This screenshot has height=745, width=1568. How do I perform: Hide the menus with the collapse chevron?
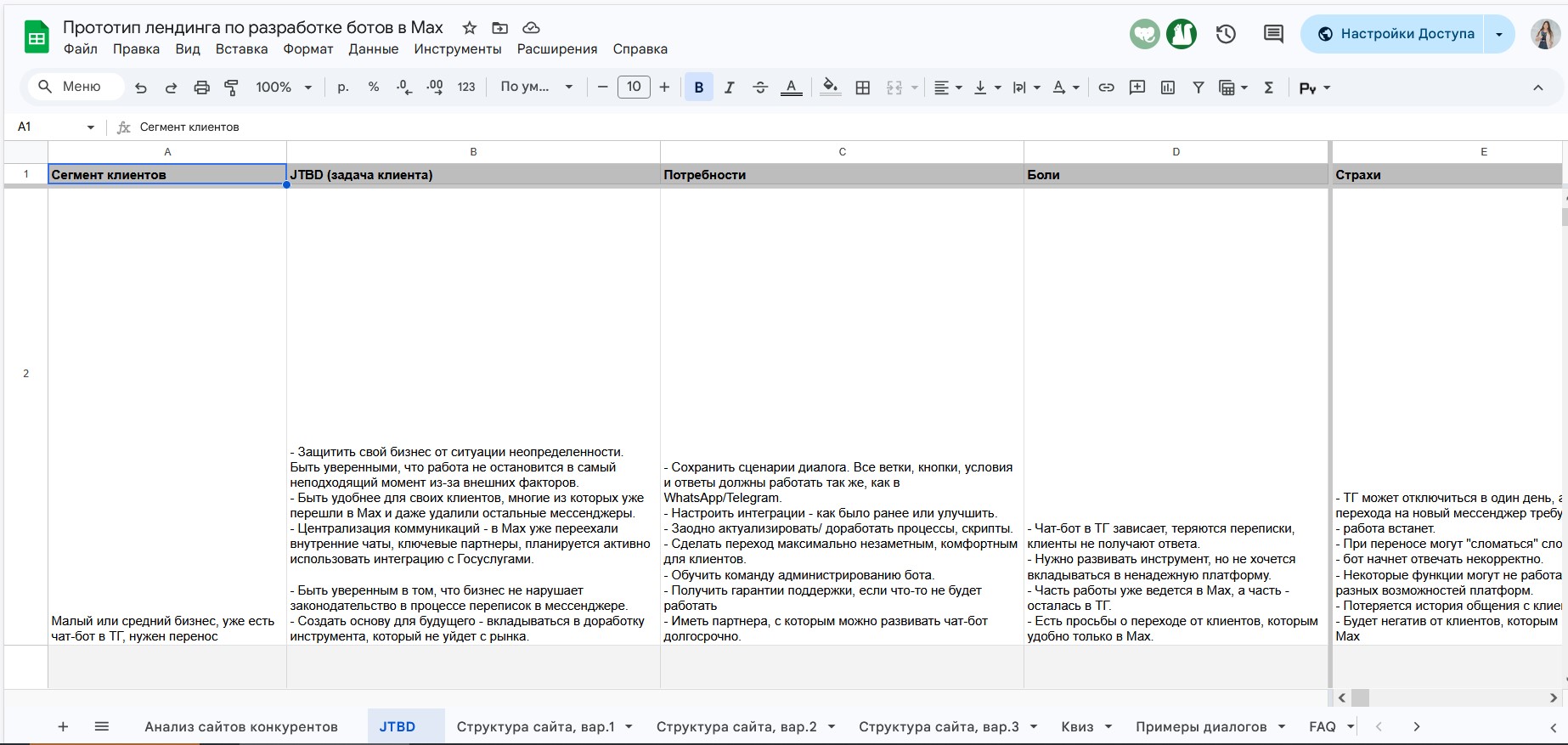click(1538, 87)
